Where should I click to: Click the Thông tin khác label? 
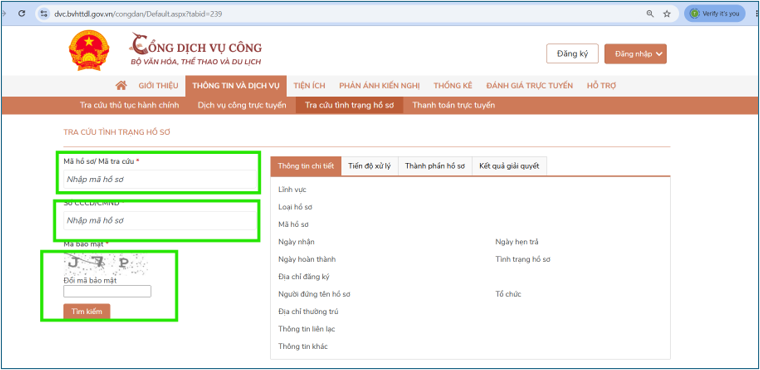tap(303, 347)
